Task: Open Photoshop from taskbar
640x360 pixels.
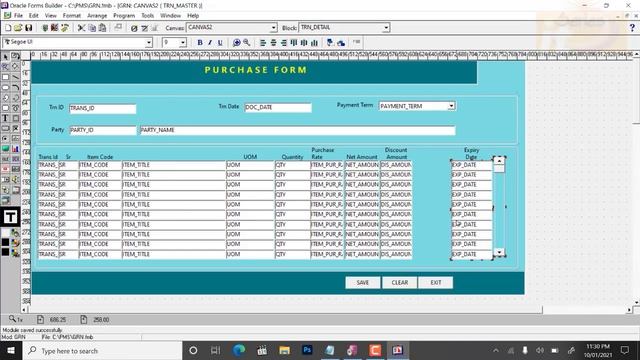Action: point(307,350)
